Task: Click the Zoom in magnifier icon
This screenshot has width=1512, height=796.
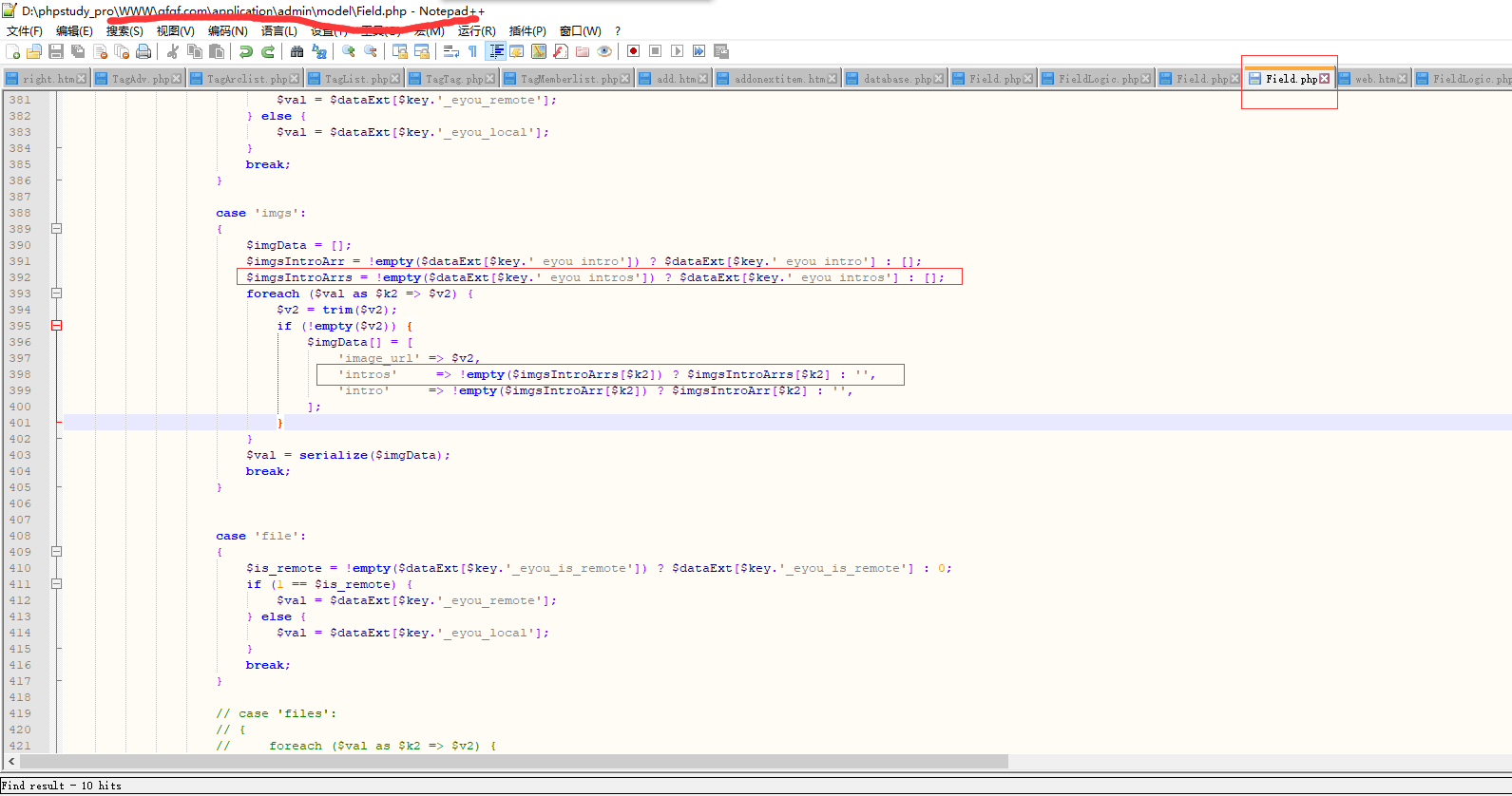Action: pyautogui.click(x=349, y=51)
